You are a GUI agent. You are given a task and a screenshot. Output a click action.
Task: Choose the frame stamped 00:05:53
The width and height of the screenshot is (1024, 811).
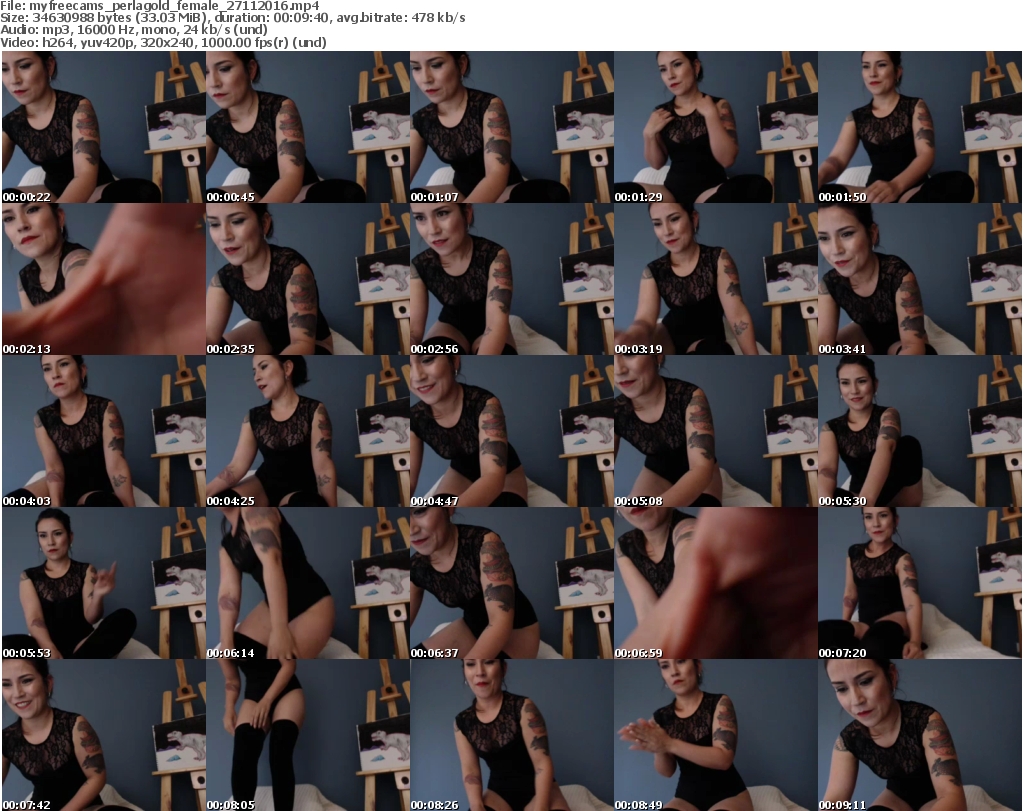104,583
